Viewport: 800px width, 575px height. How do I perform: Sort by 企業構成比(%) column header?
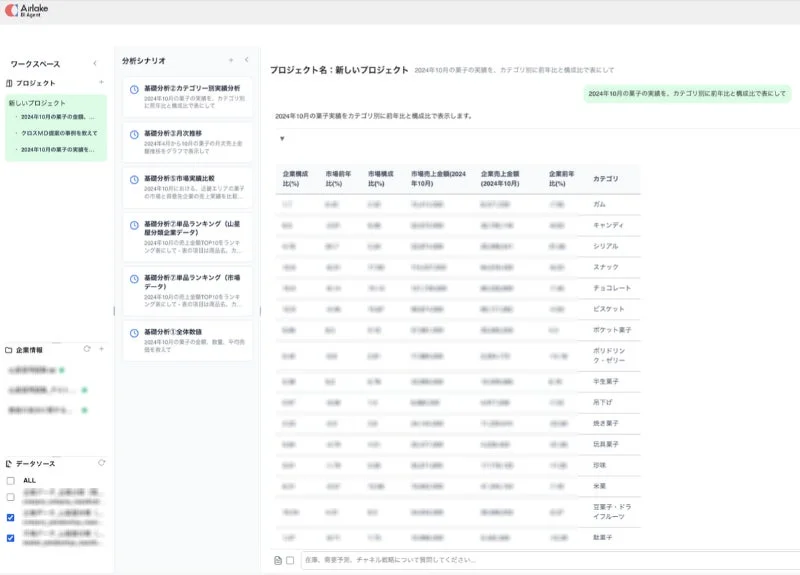(x=295, y=179)
